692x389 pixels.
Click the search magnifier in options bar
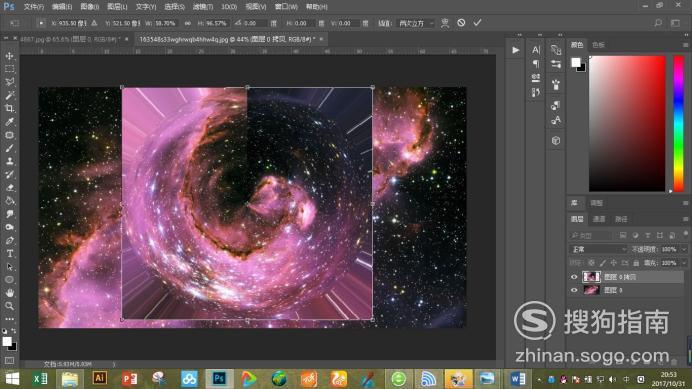coord(658,23)
